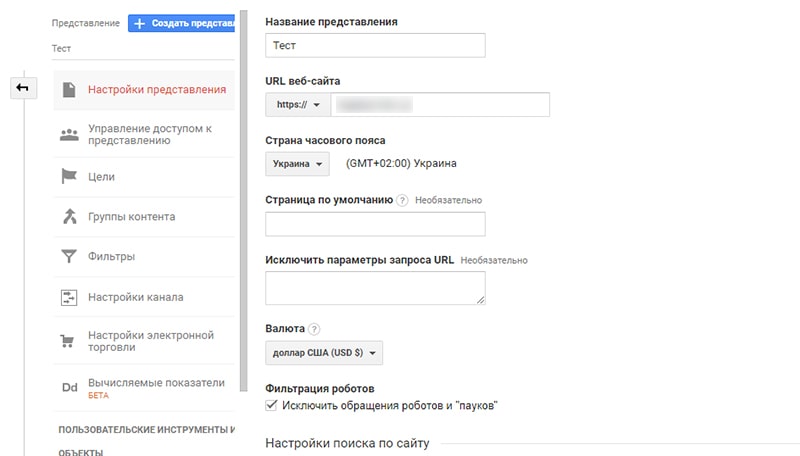Click the channel settings icon
Screen dimensions: 800x456
point(69,297)
